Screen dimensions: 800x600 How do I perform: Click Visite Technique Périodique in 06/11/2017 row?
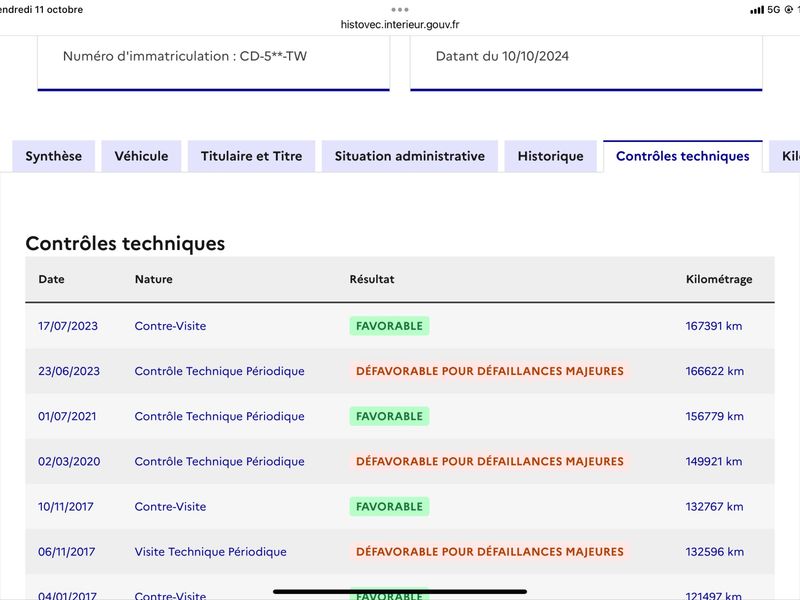point(211,552)
